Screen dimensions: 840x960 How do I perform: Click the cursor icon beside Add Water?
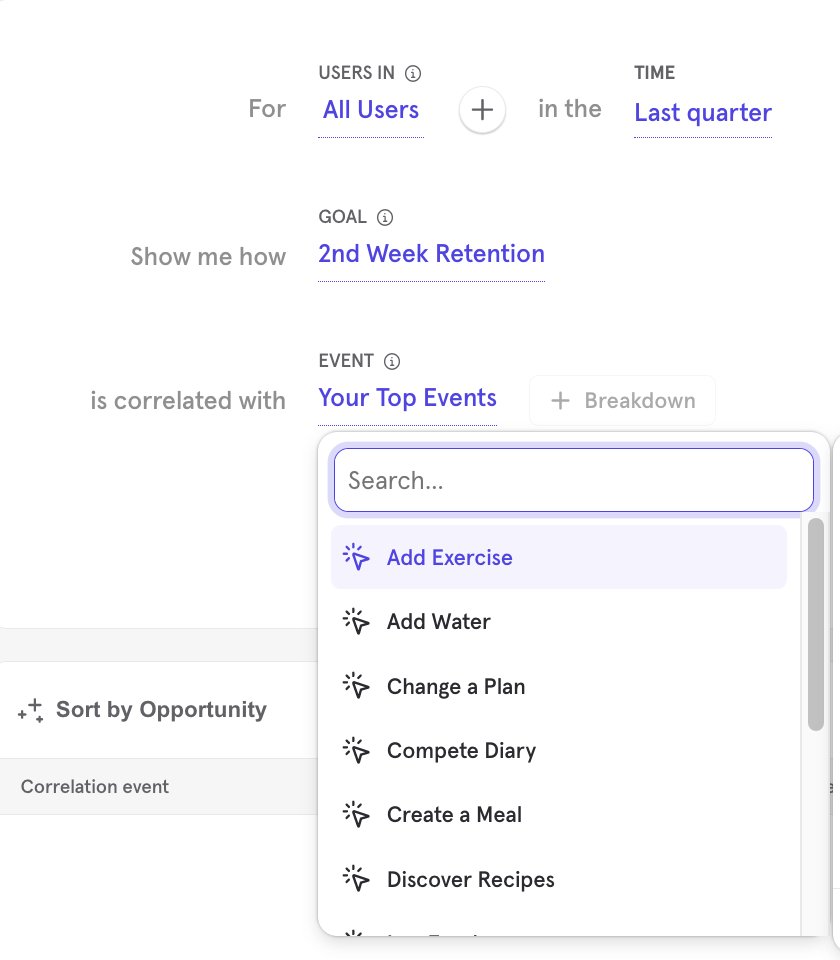tap(356, 622)
